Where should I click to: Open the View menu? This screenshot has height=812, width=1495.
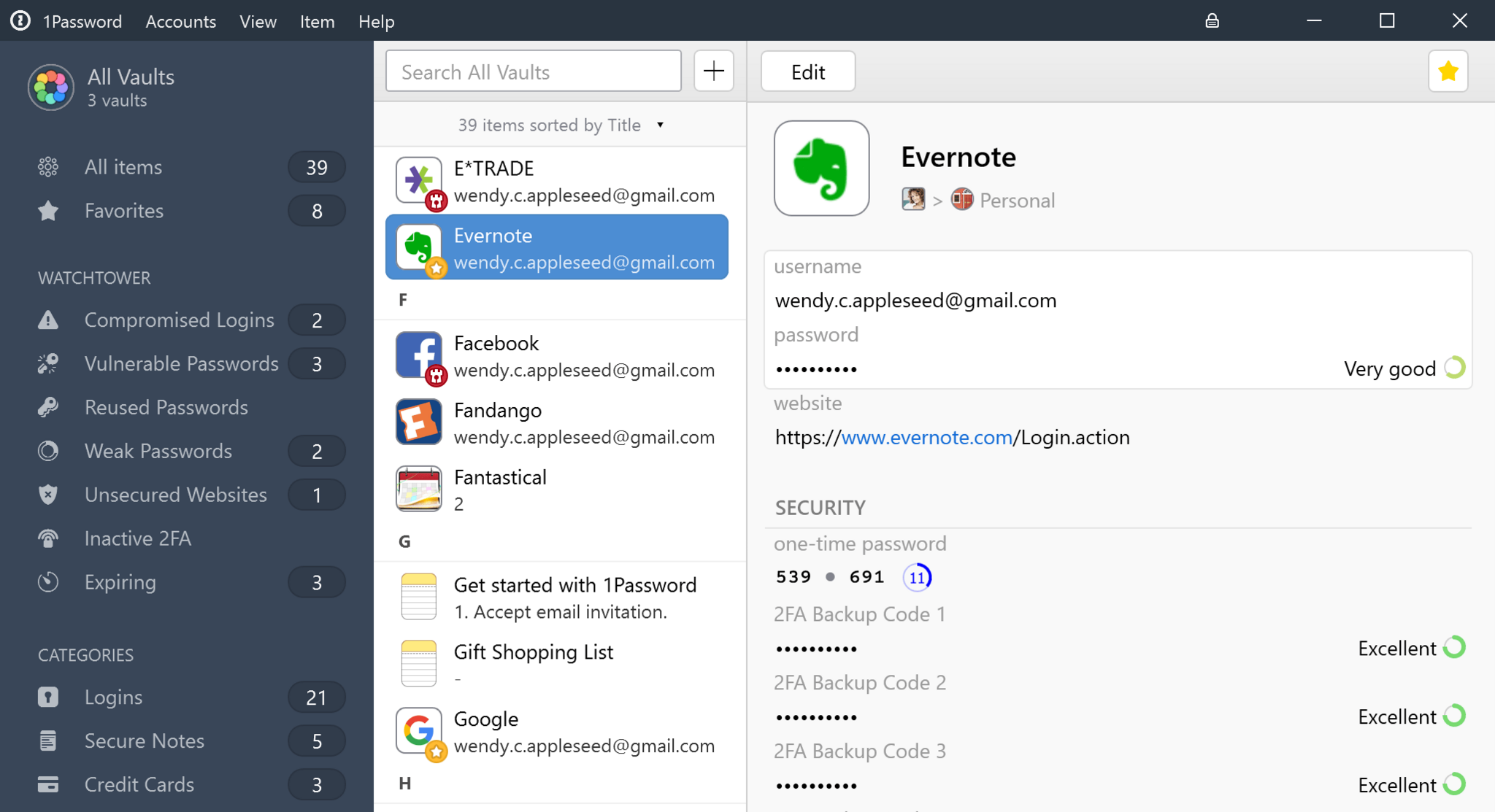point(258,22)
